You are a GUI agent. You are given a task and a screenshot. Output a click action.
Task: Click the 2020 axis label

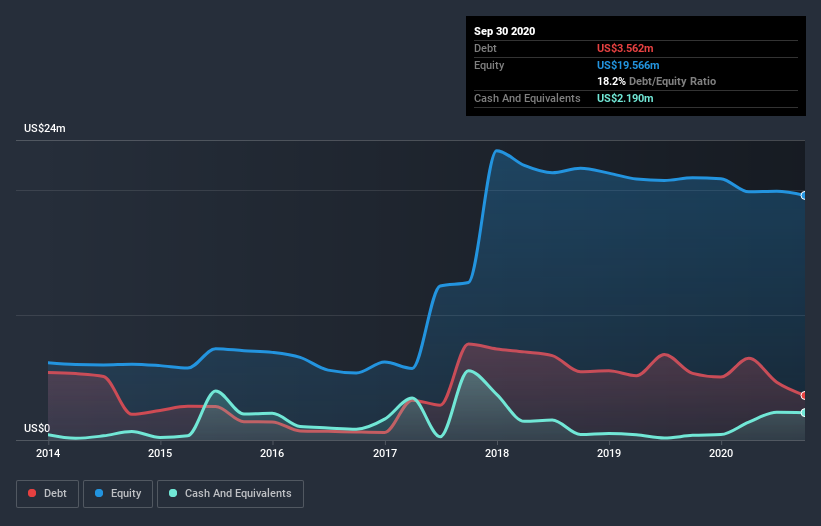(721, 453)
